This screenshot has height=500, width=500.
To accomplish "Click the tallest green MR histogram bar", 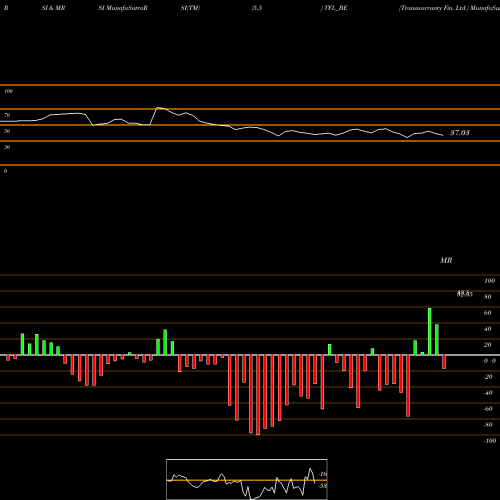I will (x=430, y=332).
